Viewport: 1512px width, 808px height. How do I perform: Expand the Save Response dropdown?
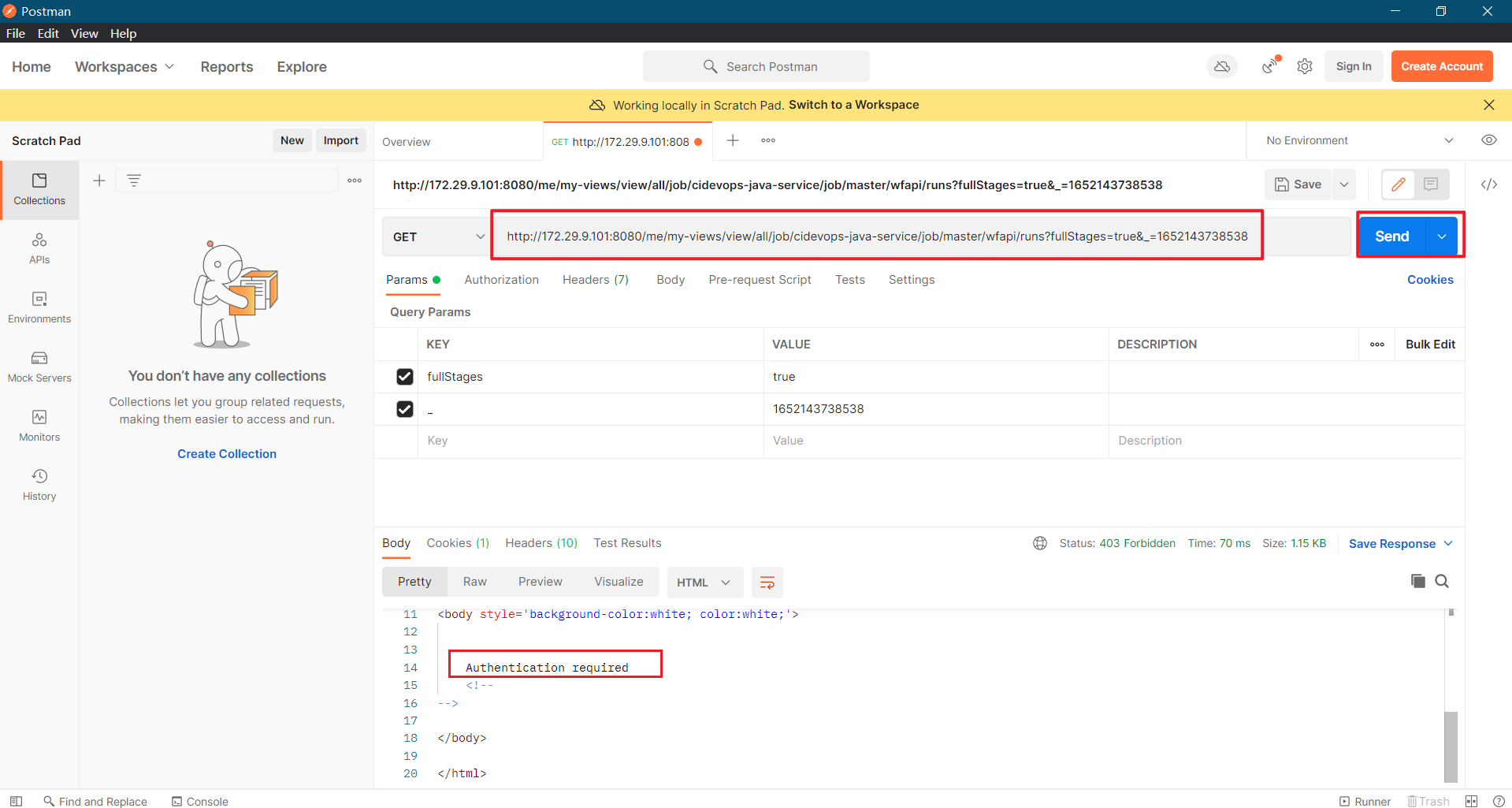[x=1401, y=544]
